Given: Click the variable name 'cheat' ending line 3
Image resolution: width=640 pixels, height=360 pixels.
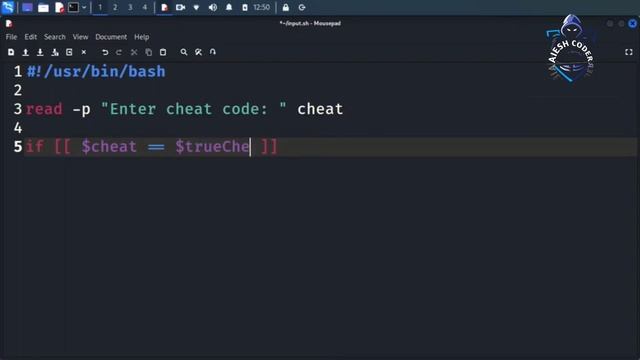Looking at the screenshot, I should [x=320, y=109].
